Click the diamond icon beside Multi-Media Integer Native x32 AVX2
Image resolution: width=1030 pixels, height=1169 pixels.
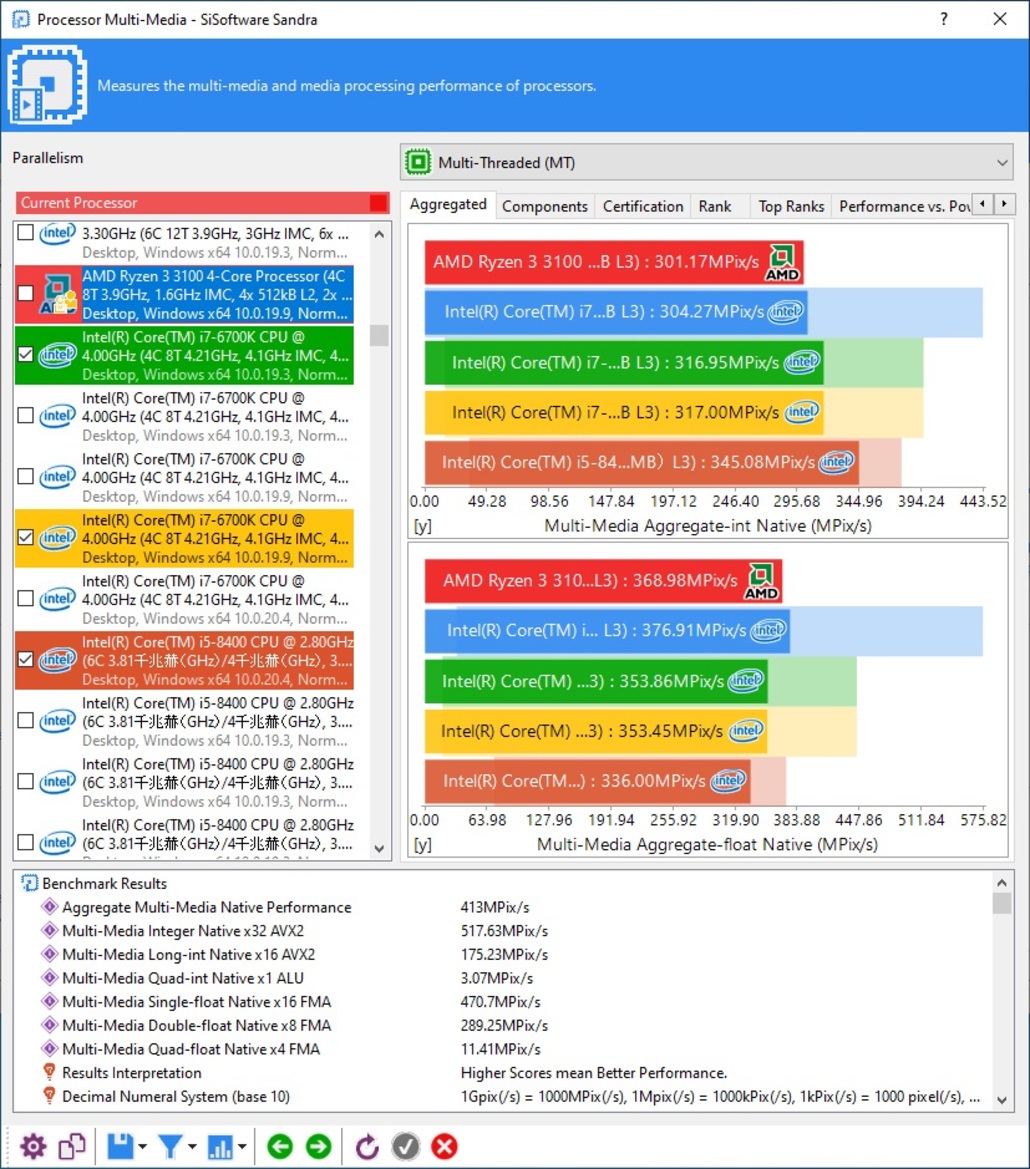(x=50, y=930)
